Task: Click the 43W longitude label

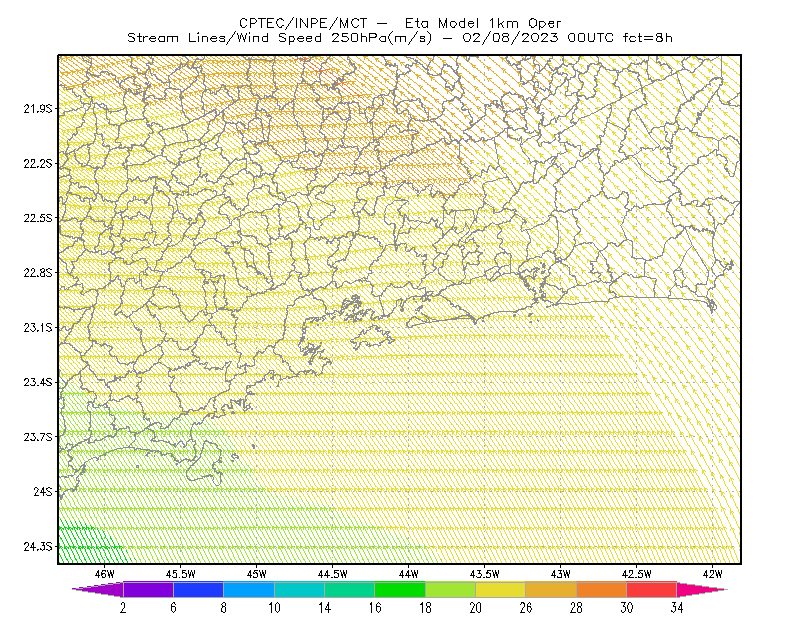Action: [561, 574]
